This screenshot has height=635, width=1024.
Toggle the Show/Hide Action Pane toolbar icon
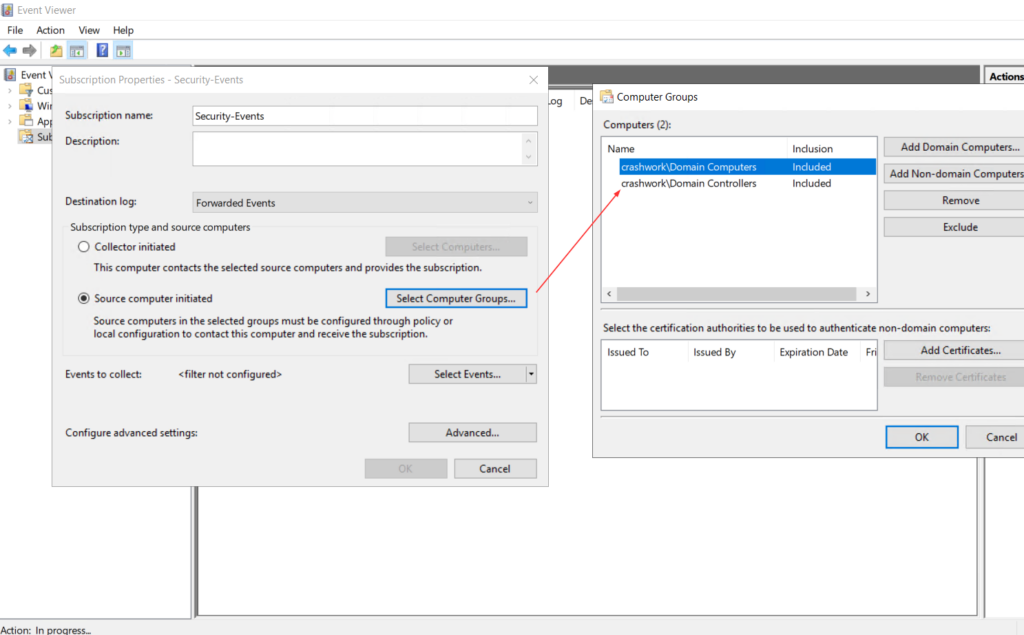[122, 51]
